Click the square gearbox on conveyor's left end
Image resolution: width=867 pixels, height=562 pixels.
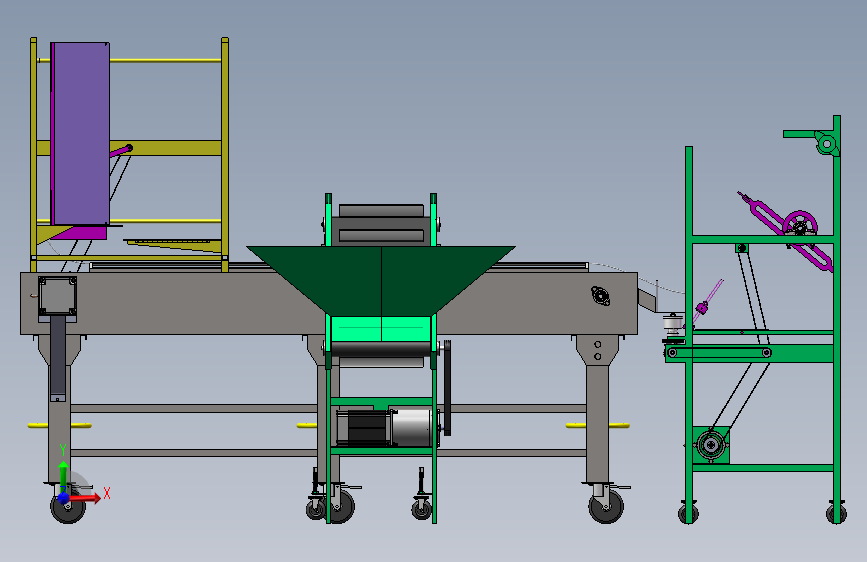point(57,297)
